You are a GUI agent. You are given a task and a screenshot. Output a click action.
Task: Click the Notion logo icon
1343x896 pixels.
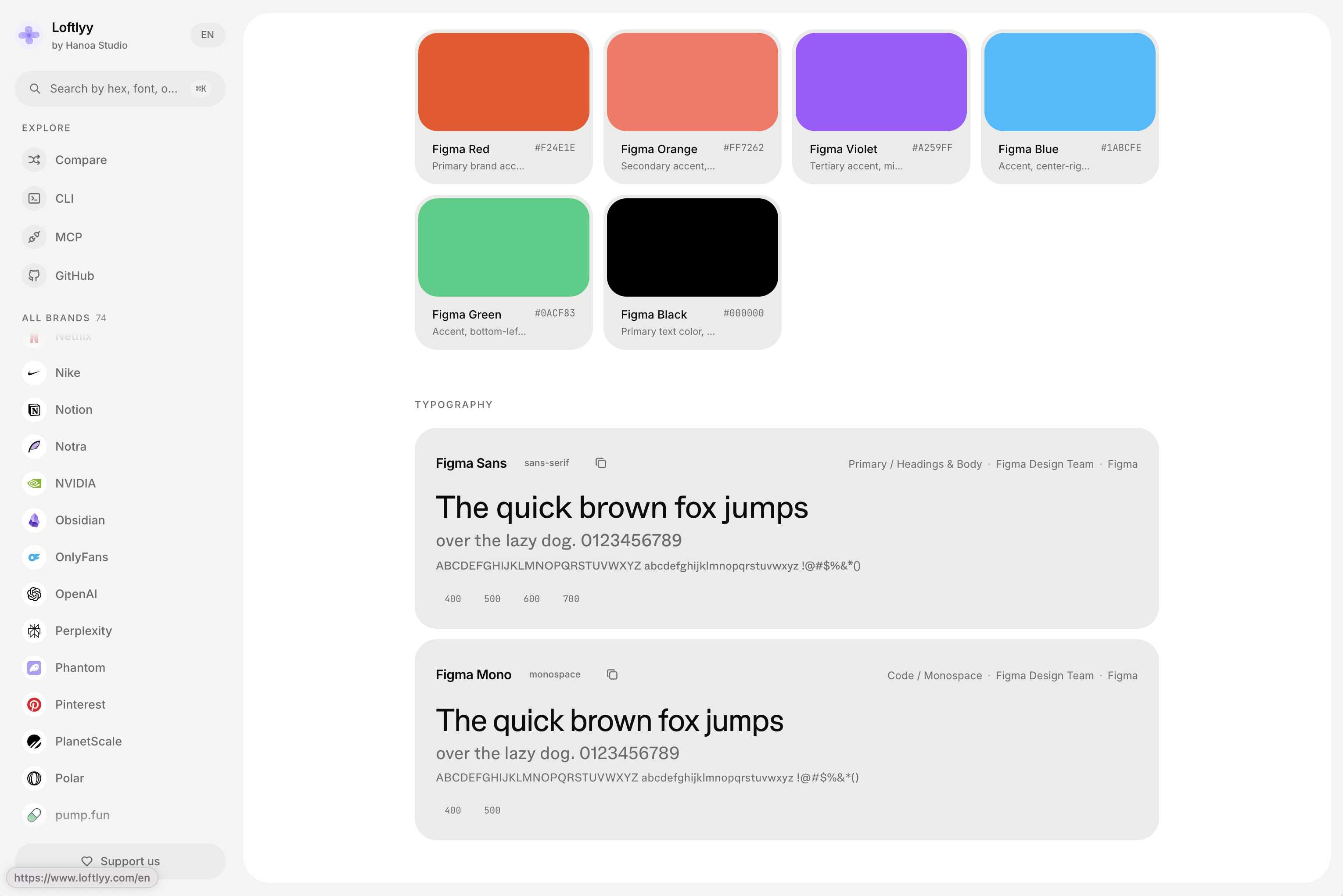[34, 410]
